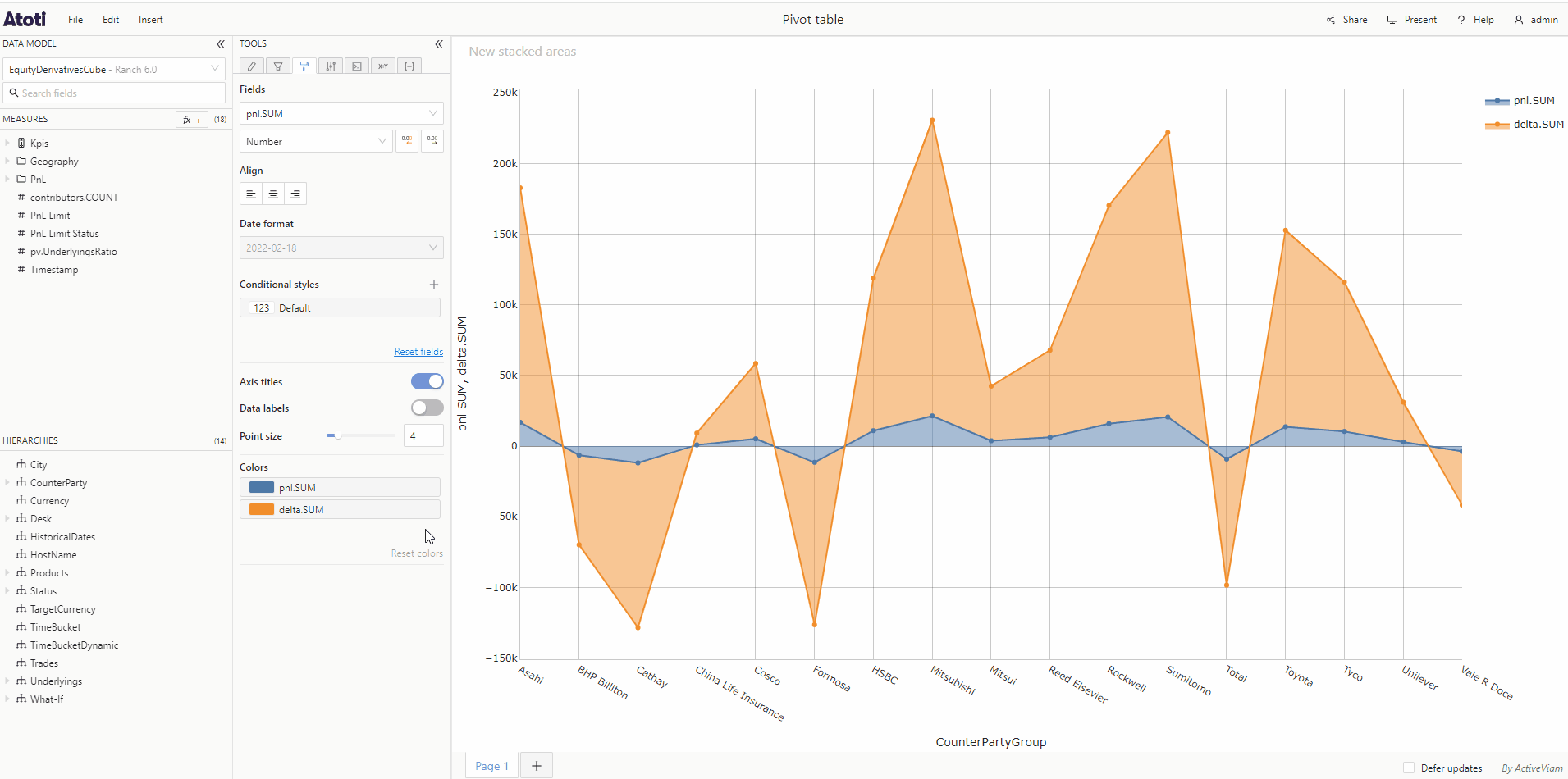Expand the Underlyings hierarchy
The height and width of the screenshot is (779, 1568).
[7, 681]
